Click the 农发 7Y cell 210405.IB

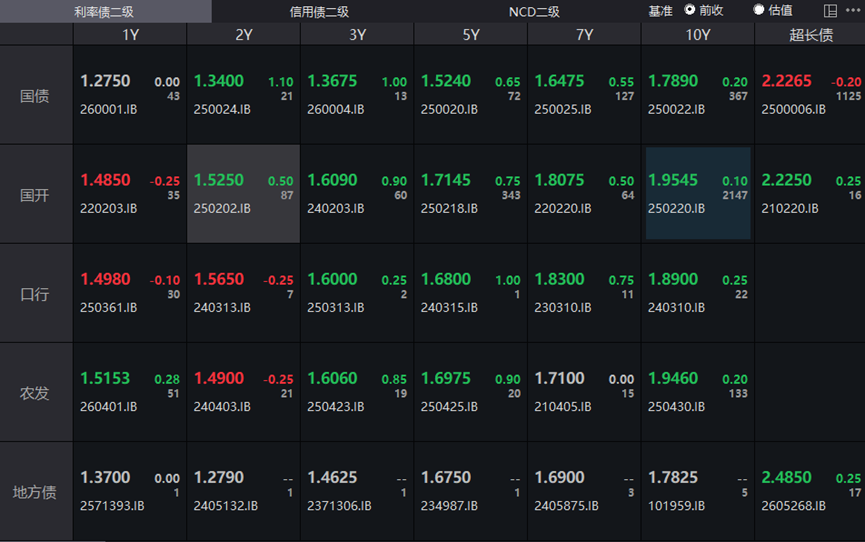click(584, 392)
